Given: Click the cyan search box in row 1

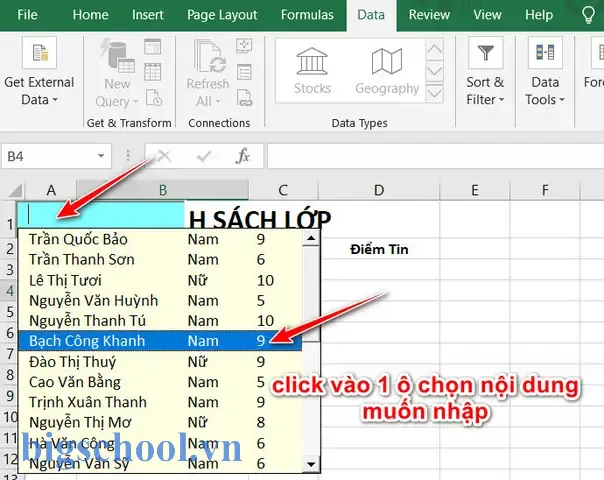Looking at the screenshot, I should tap(101, 214).
